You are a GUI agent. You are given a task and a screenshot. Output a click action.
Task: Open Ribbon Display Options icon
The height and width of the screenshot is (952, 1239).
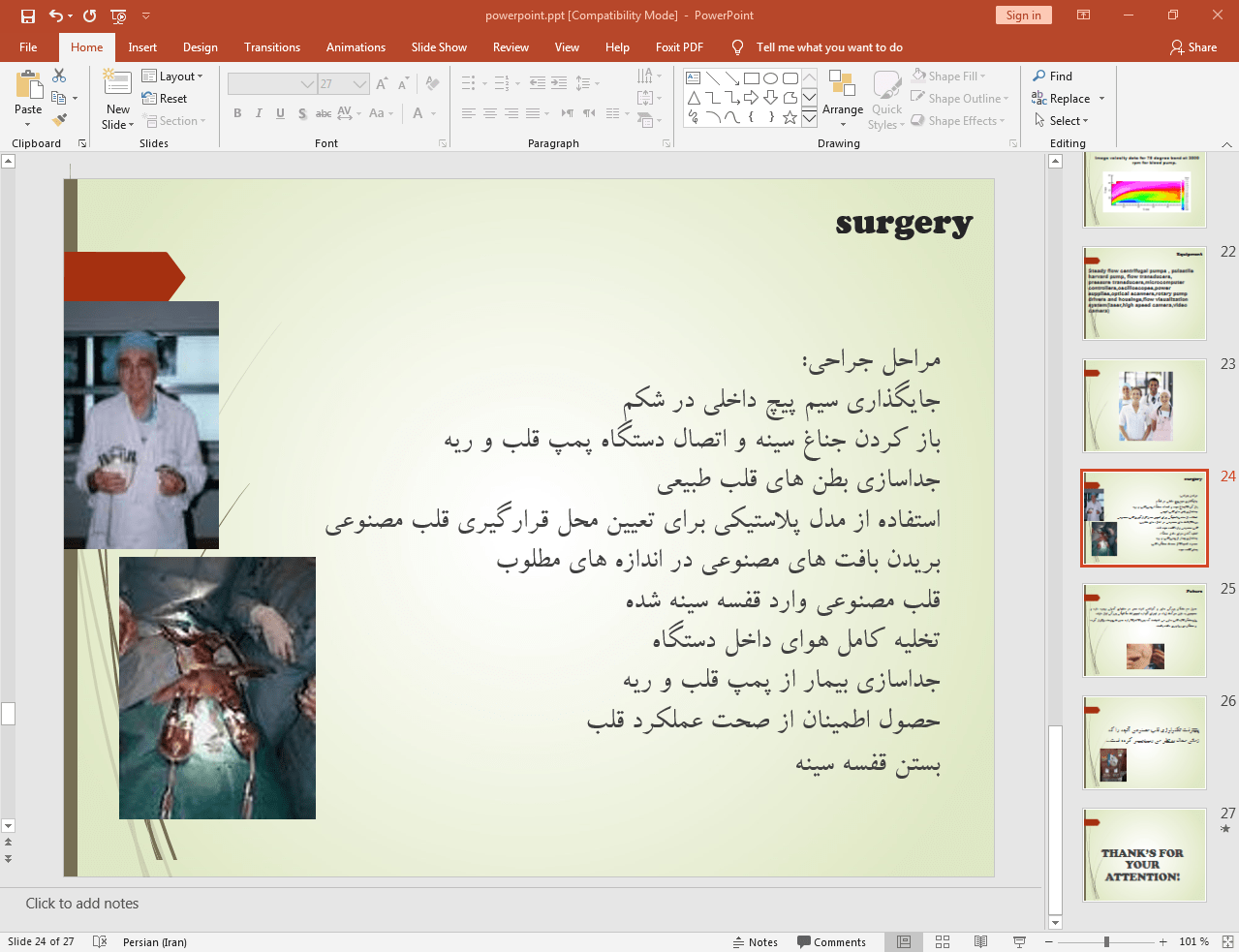[x=1084, y=15]
